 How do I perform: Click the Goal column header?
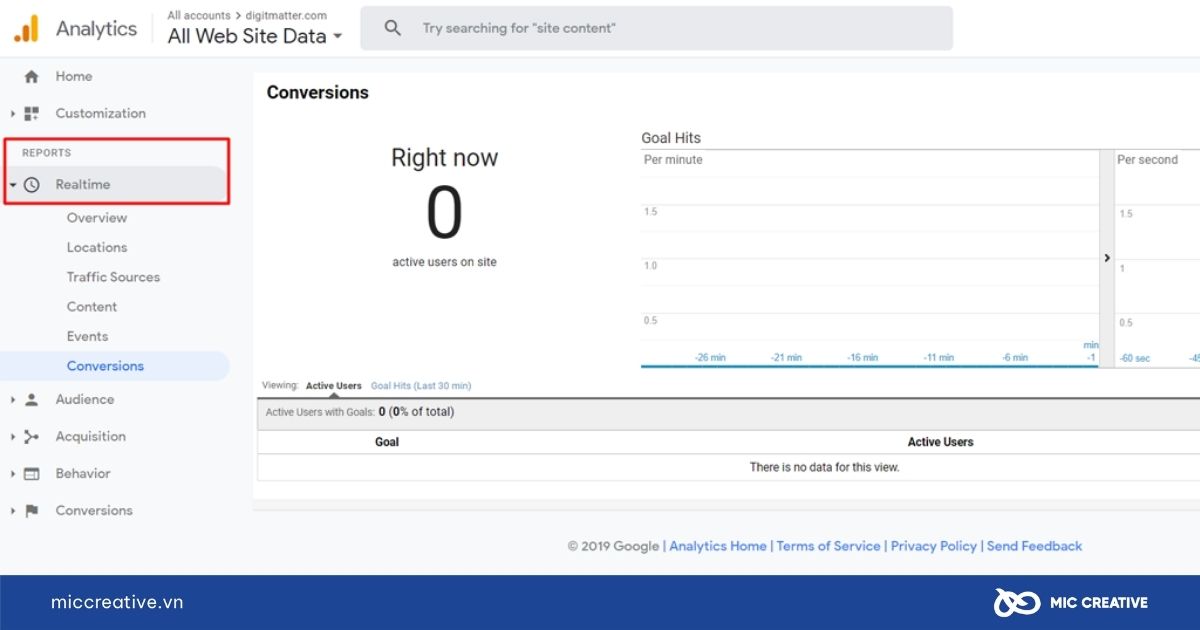click(x=387, y=442)
